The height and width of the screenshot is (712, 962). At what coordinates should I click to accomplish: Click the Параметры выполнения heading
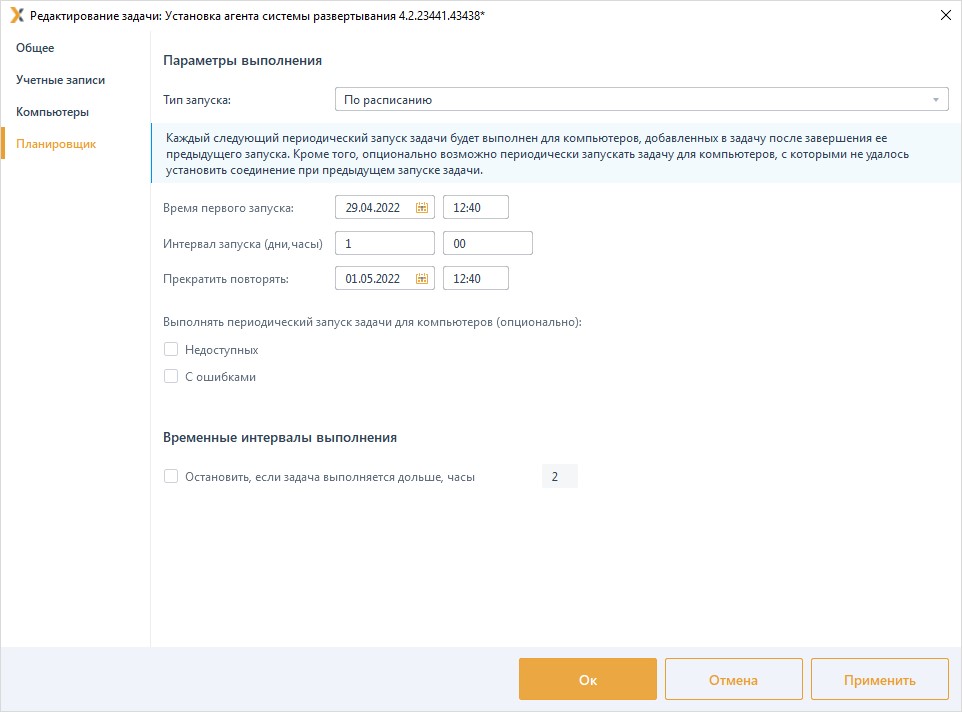tap(242, 61)
